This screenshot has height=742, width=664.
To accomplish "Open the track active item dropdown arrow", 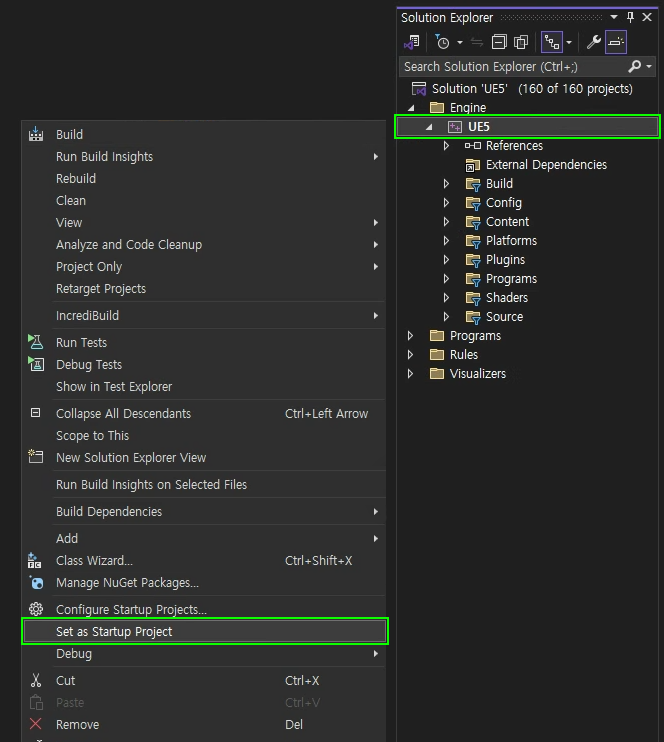I will click(569, 43).
